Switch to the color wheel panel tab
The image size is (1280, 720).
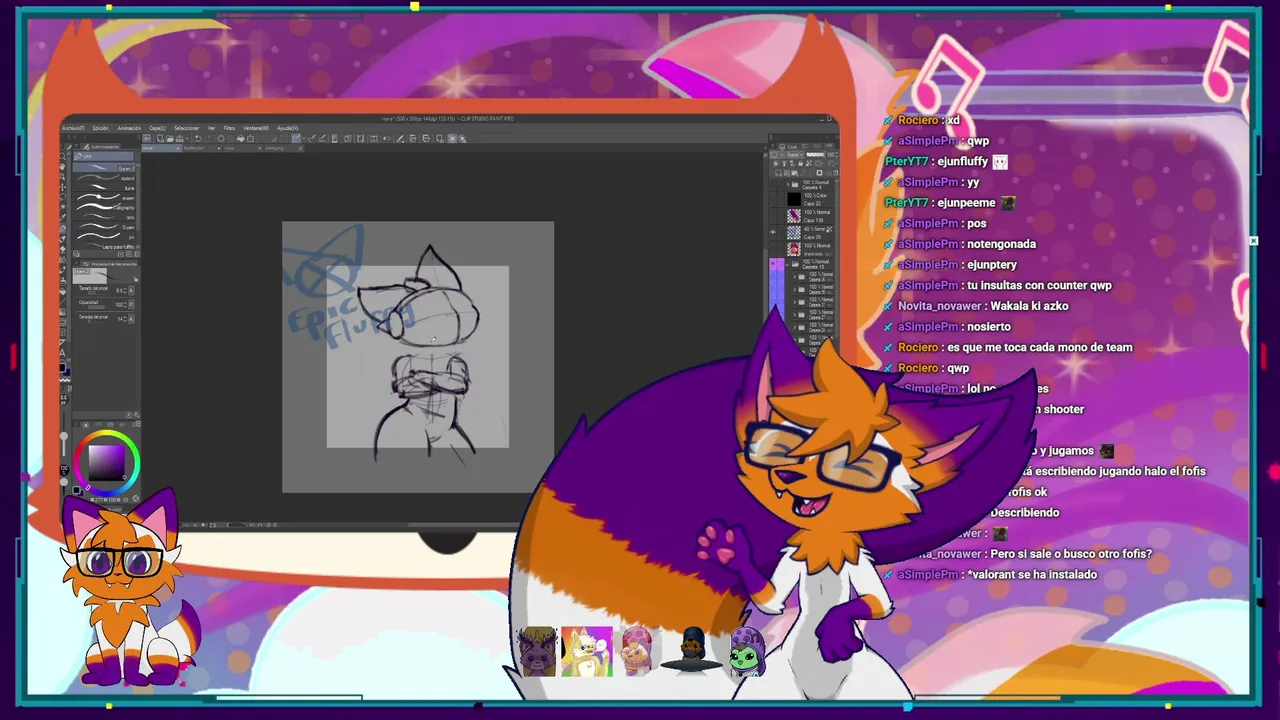86,425
